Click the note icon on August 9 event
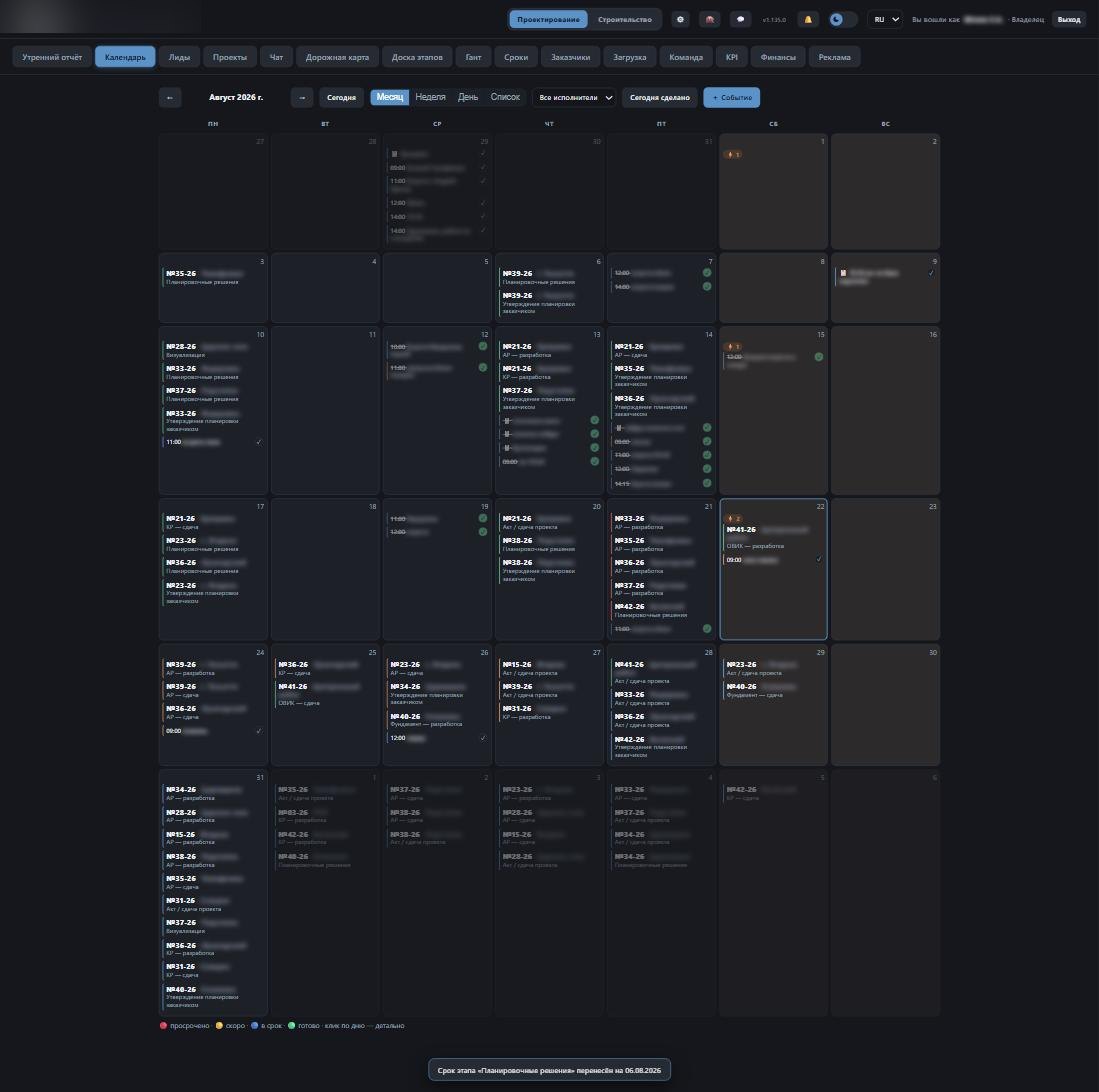The height and width of the screenshot is (1092, 1099). [843, 273]
